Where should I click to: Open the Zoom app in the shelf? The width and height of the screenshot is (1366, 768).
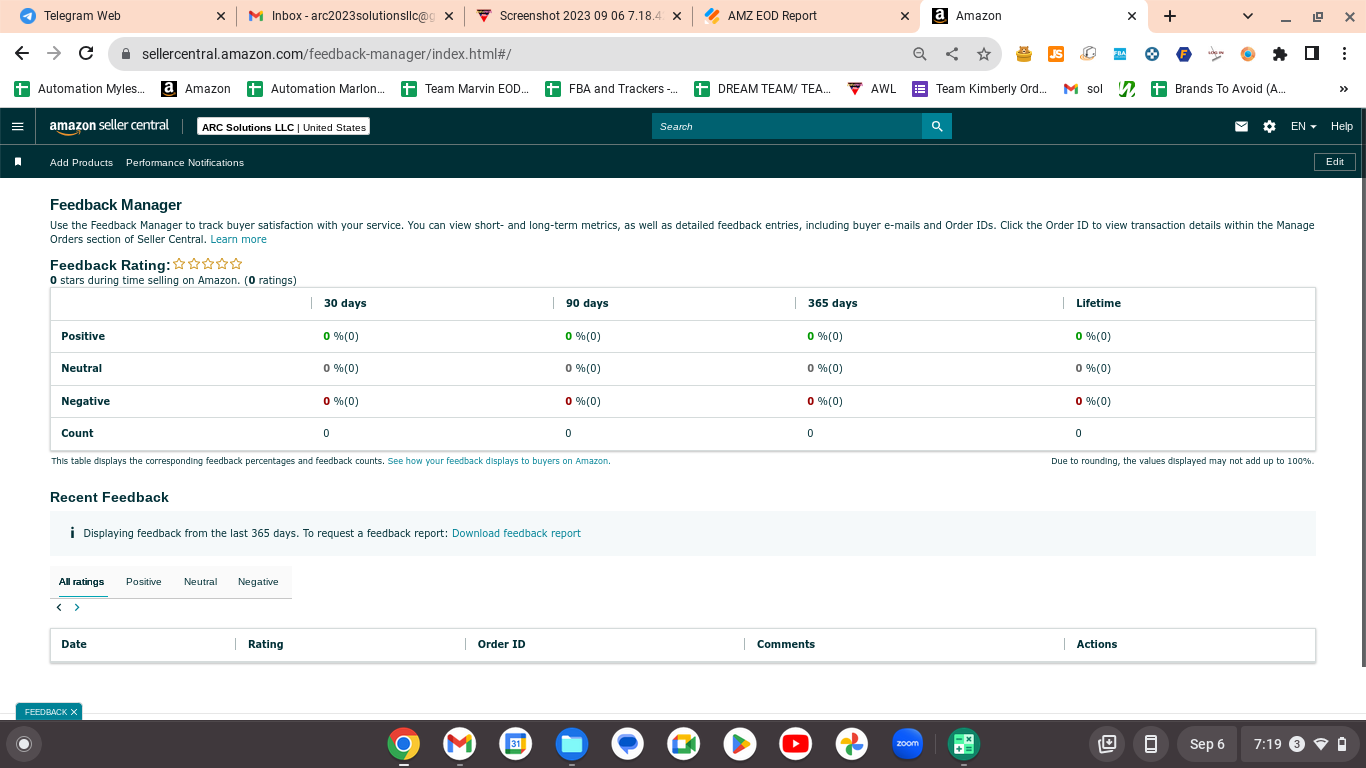point(908,744)
